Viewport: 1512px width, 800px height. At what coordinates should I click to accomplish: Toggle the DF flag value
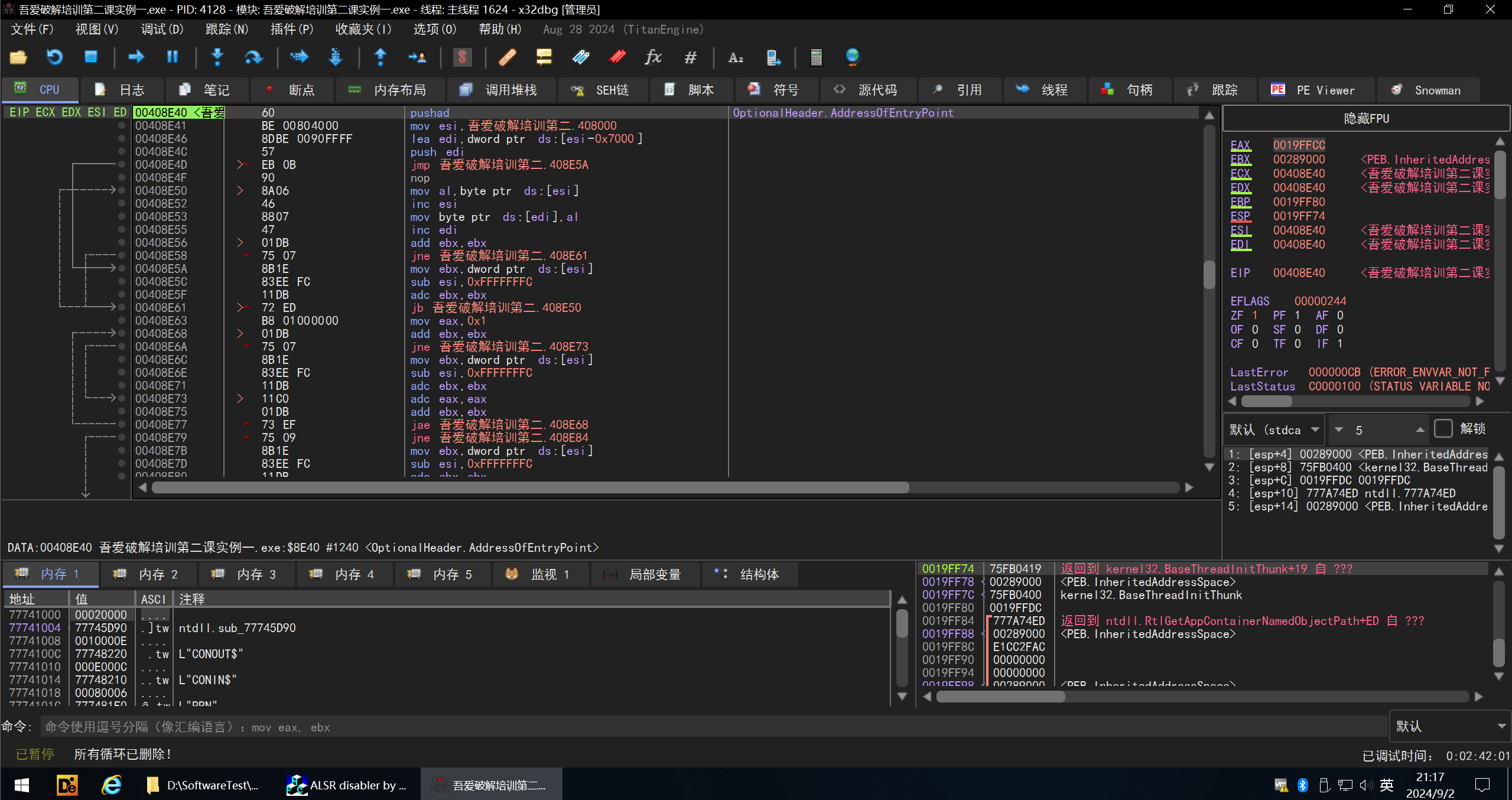click(x=1340, y=330)
